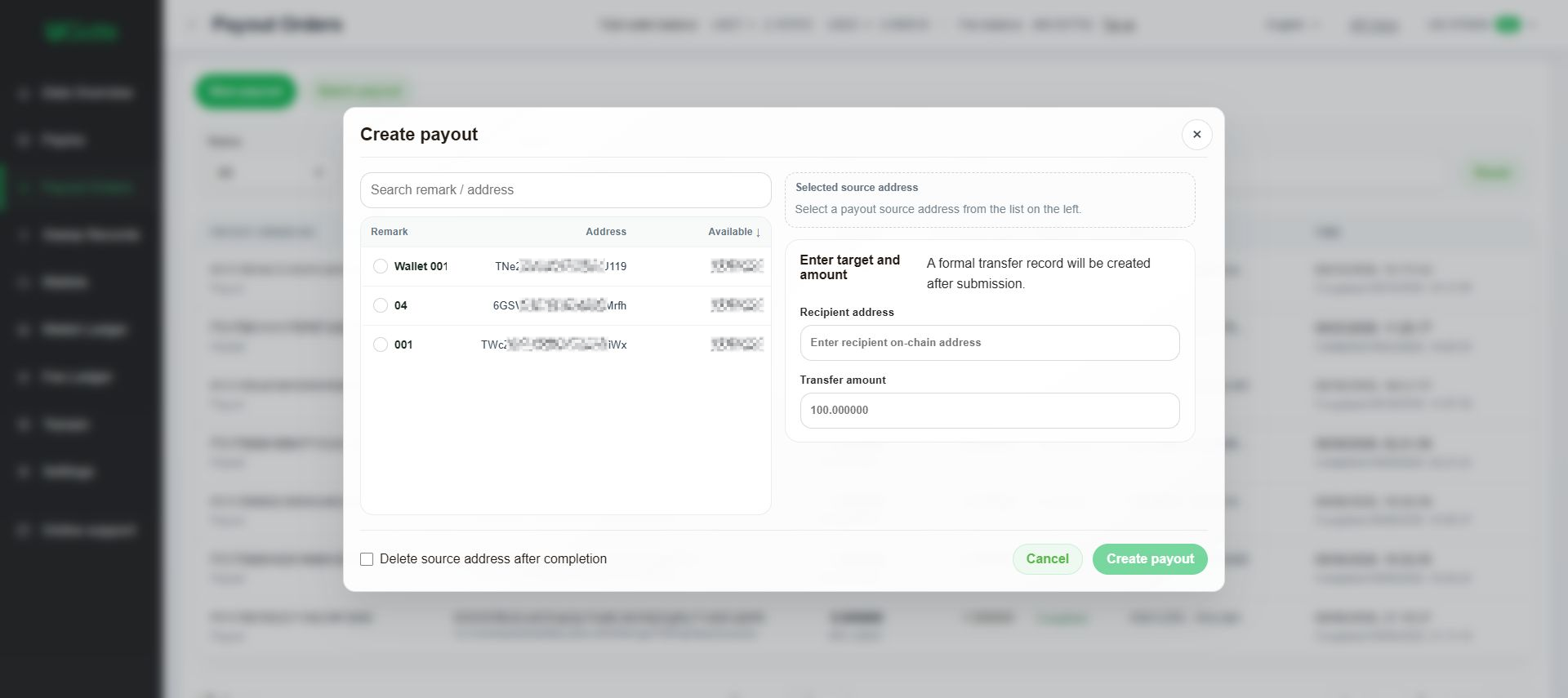The height and width of the screenshot is (698, 1568).
Task: Click the select payout source address hint
Action: [x=938, y=210]
